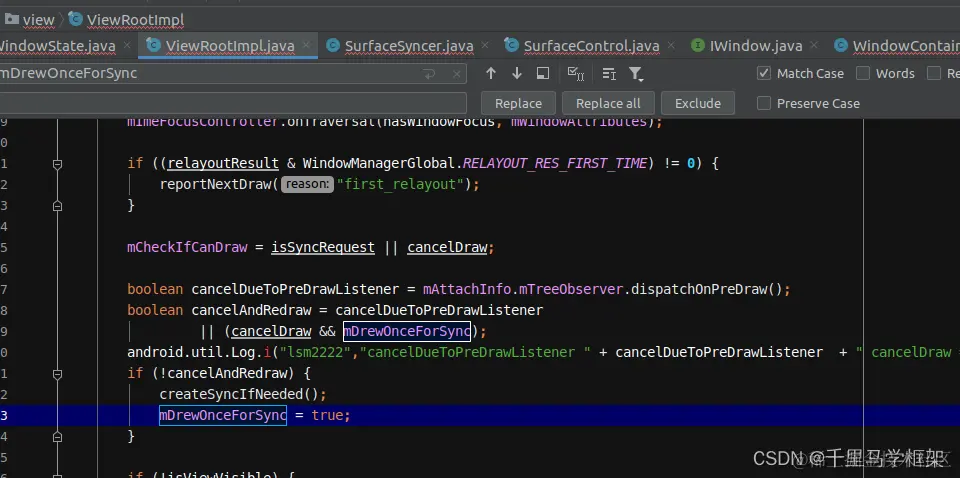The image size is (960, 478).
Task: Open search results in Find window icon
Action: click(x=542, y=73)
